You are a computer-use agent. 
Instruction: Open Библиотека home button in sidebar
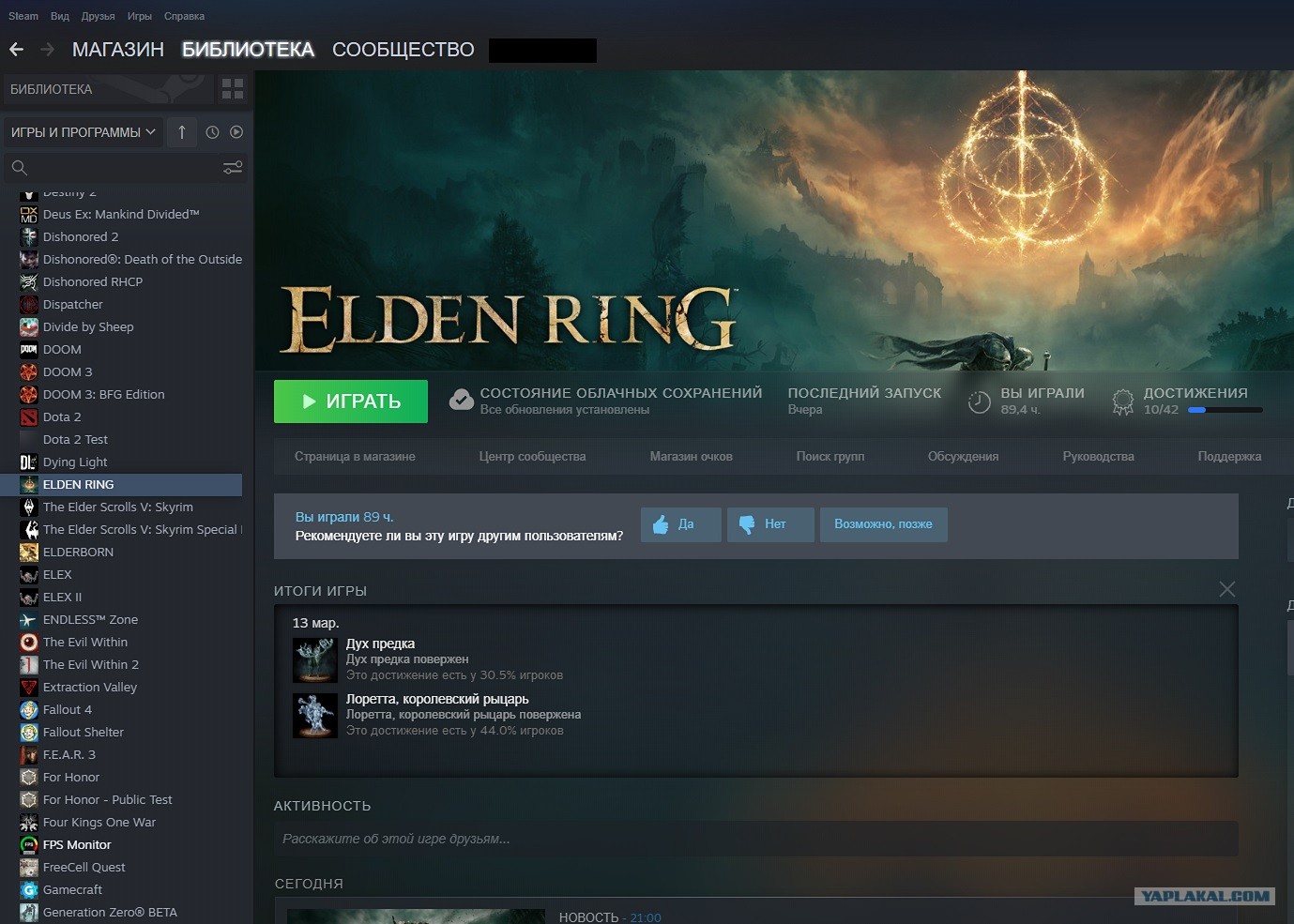pos(109,89)
